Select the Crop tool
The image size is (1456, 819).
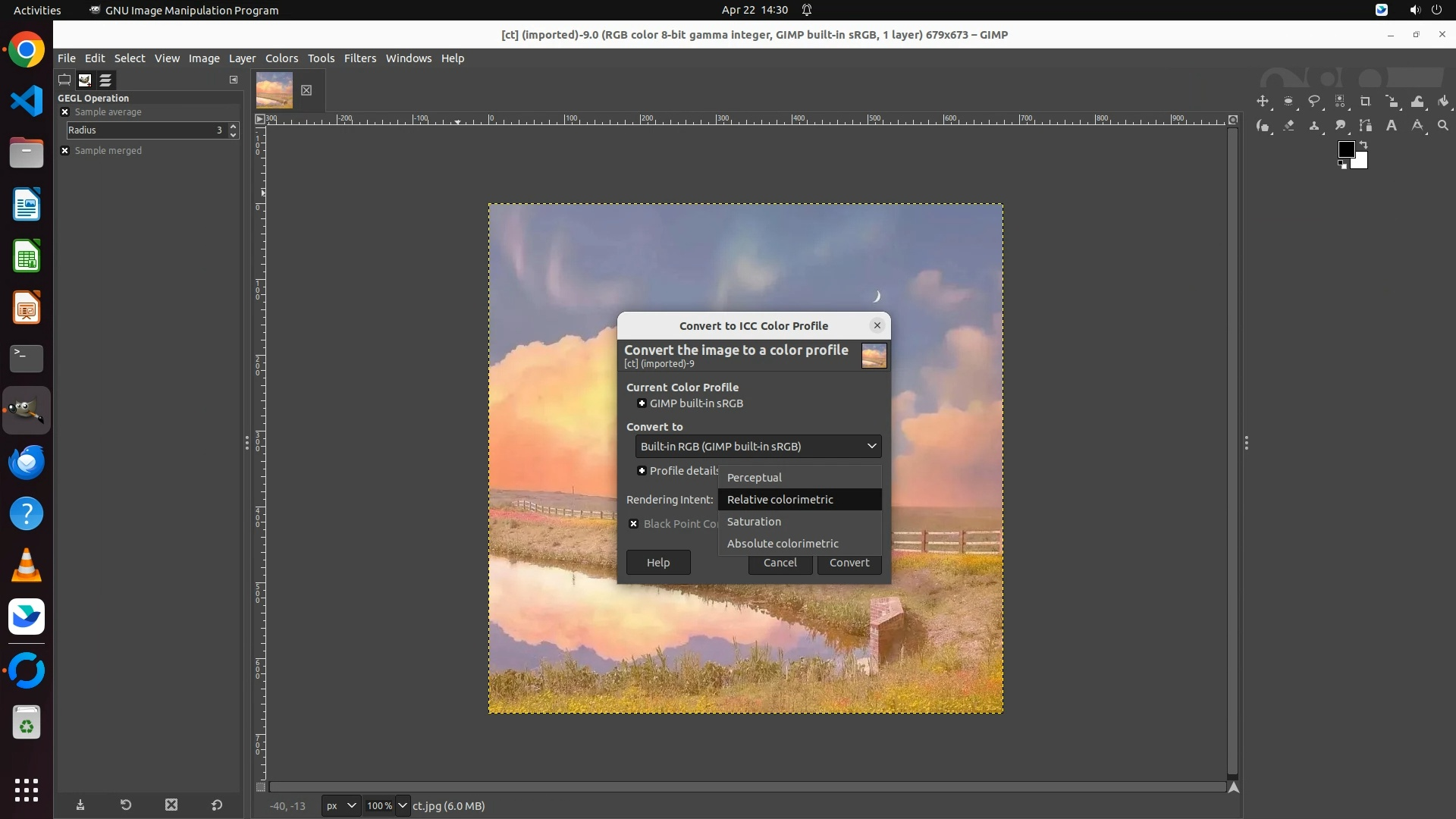click(x=1366, y=102)
